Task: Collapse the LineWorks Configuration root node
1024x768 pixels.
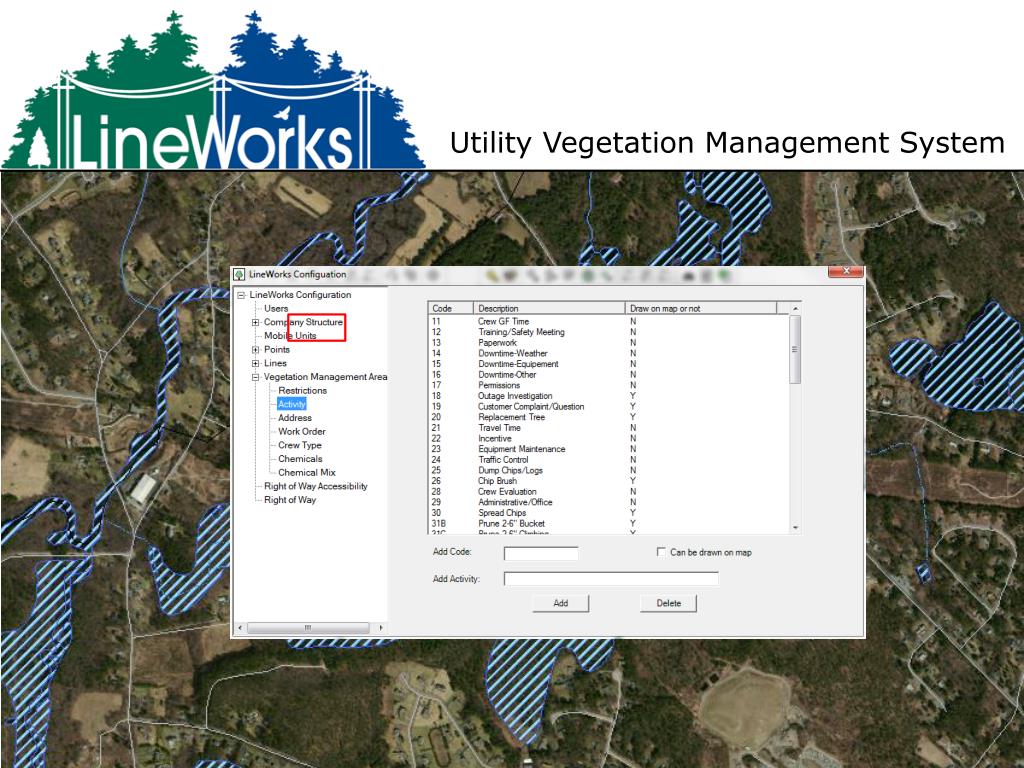Action: pos(241,295)
